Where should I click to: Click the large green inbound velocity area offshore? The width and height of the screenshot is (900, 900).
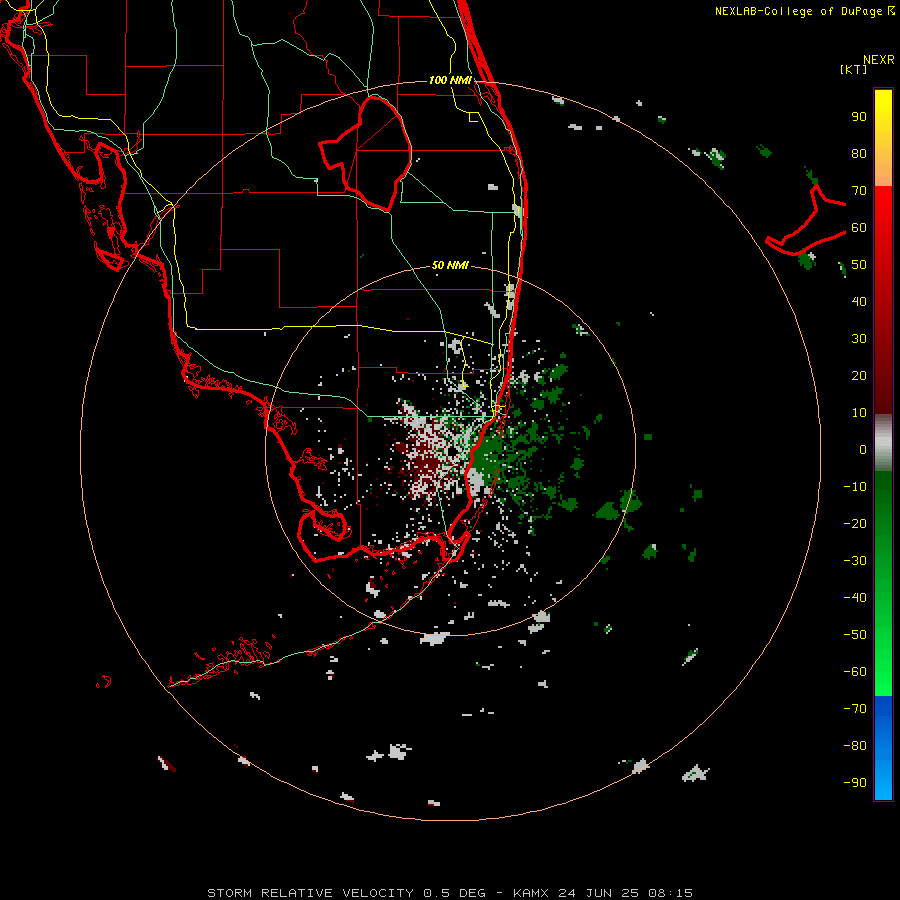click(x=488, y=453)
